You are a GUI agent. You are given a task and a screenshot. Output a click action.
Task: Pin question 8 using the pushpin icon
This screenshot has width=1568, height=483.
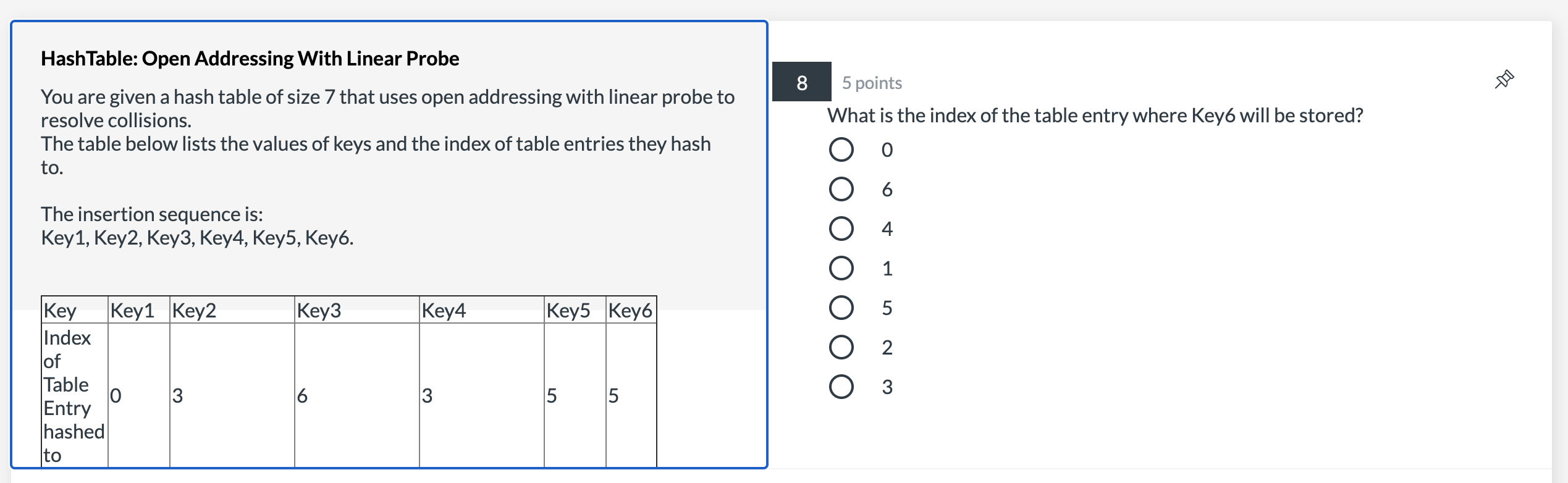pyautogui.click(x=1504, y=80)
